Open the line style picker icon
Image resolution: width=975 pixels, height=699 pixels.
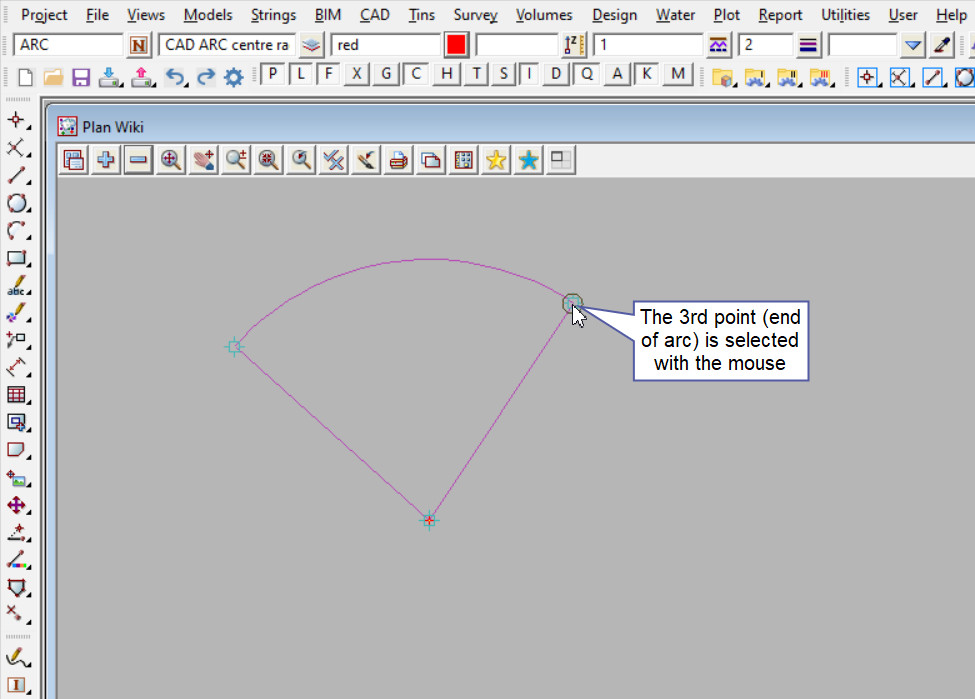click(x=808, y=45)
